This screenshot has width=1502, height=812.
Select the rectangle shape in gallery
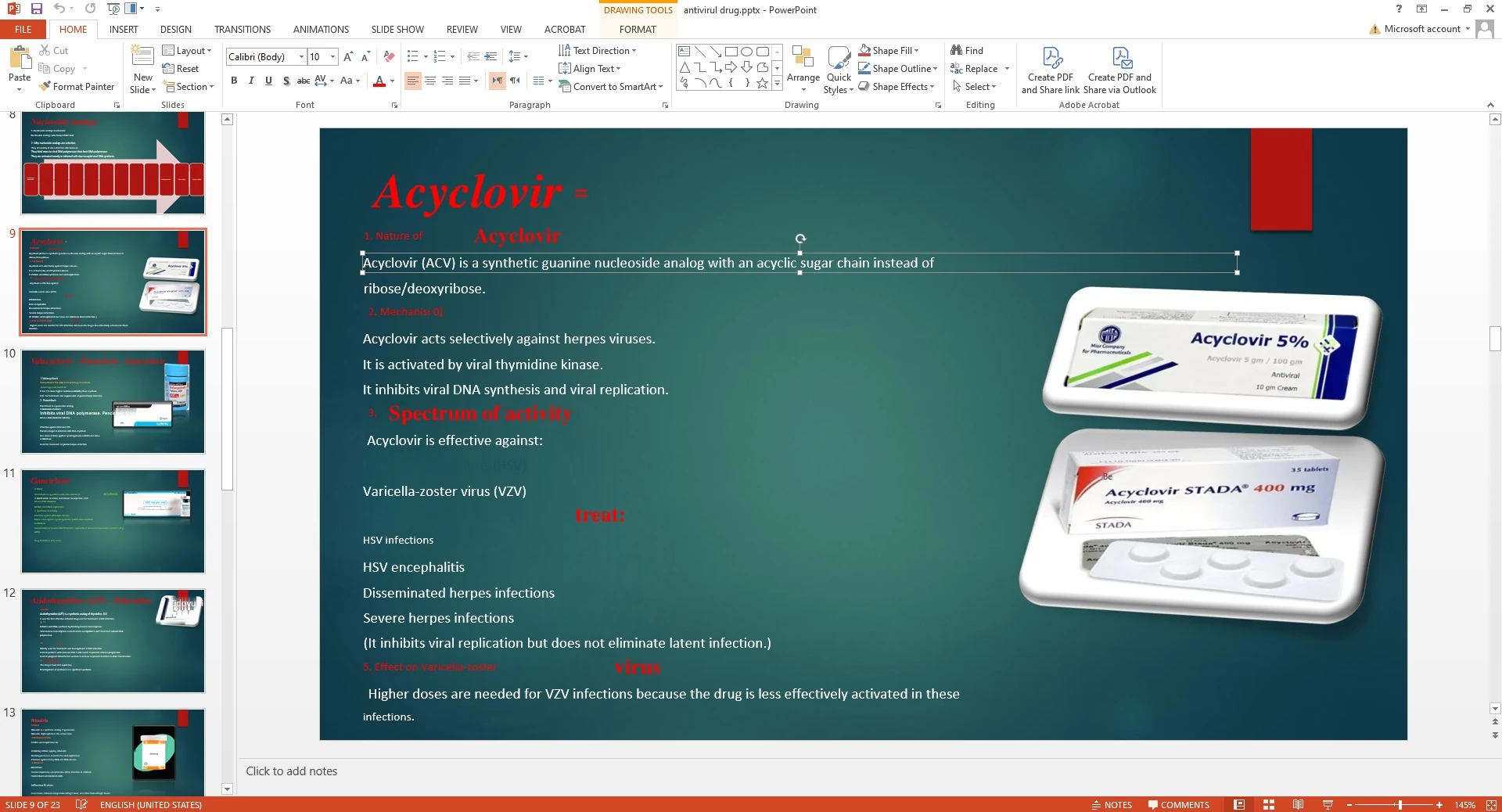click(731, 52)
